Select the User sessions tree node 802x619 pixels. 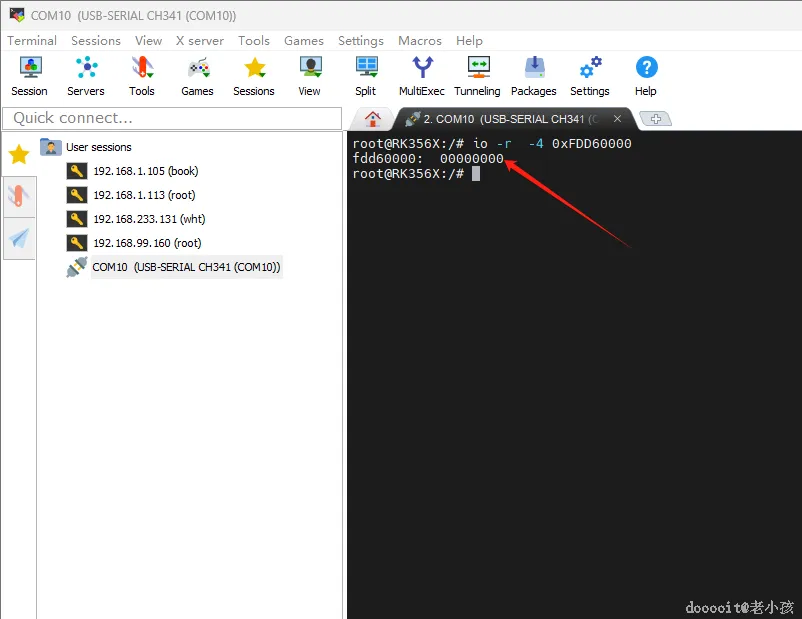pyautogui.click(x=99, y=147)
